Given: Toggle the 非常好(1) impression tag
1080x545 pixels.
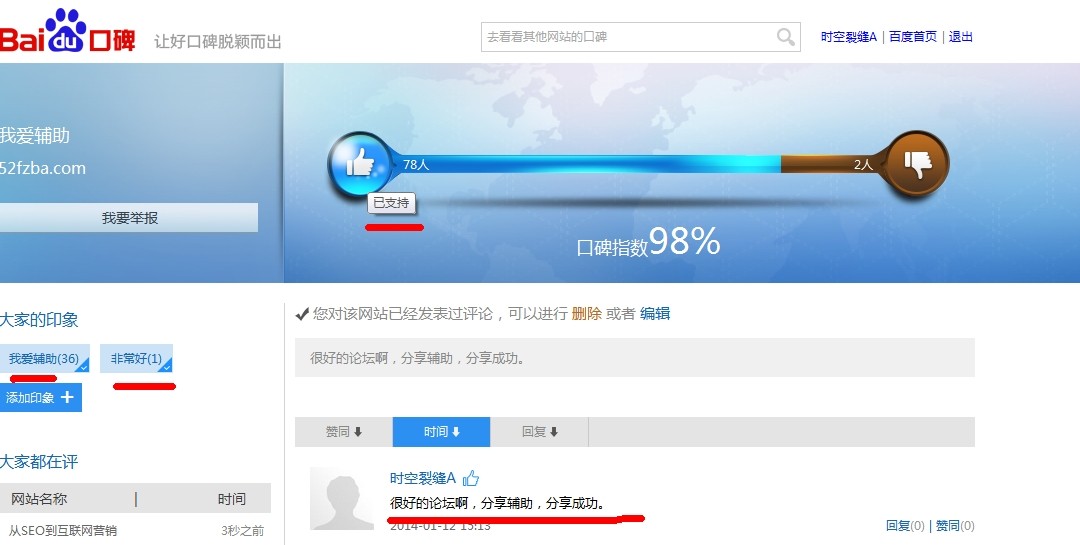Looking at the screenshot, I should 136,358.
